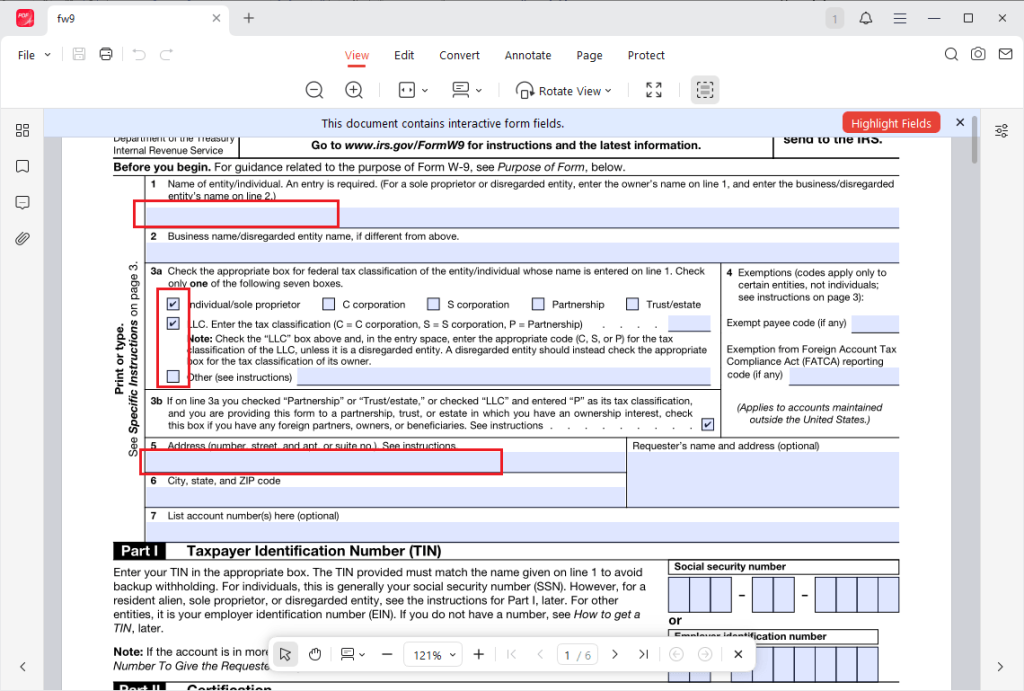Check the Other (see instructions) box
Image resolution: width=1024 pixels, height=691 pixels.
pyautogui.click(x=173, y=377)
